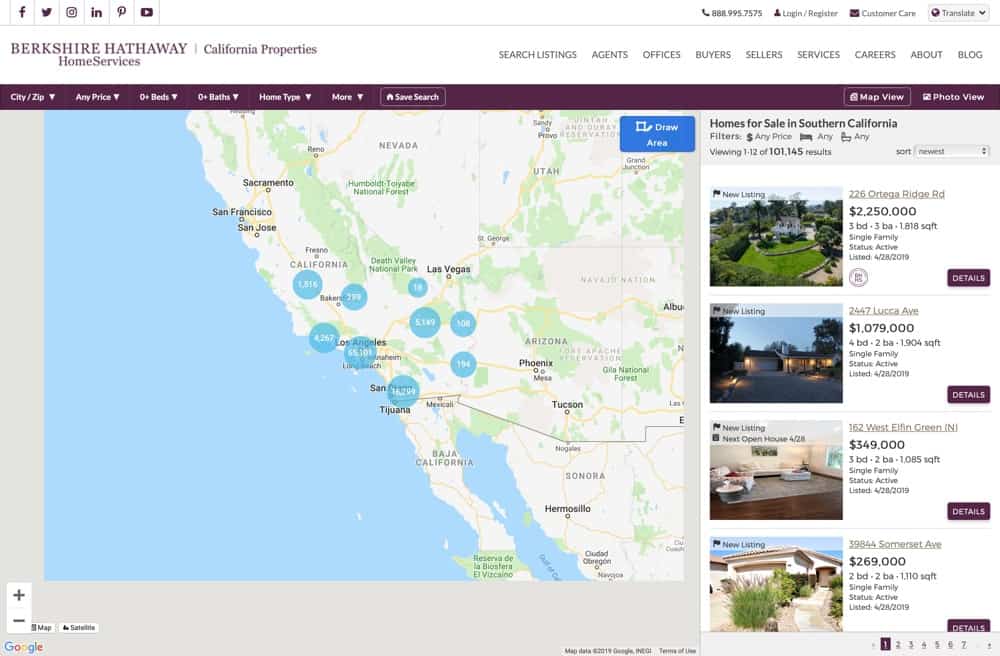Open the AGENTS menu
The height and width of the screenshot is (656, 1000).
609,55
